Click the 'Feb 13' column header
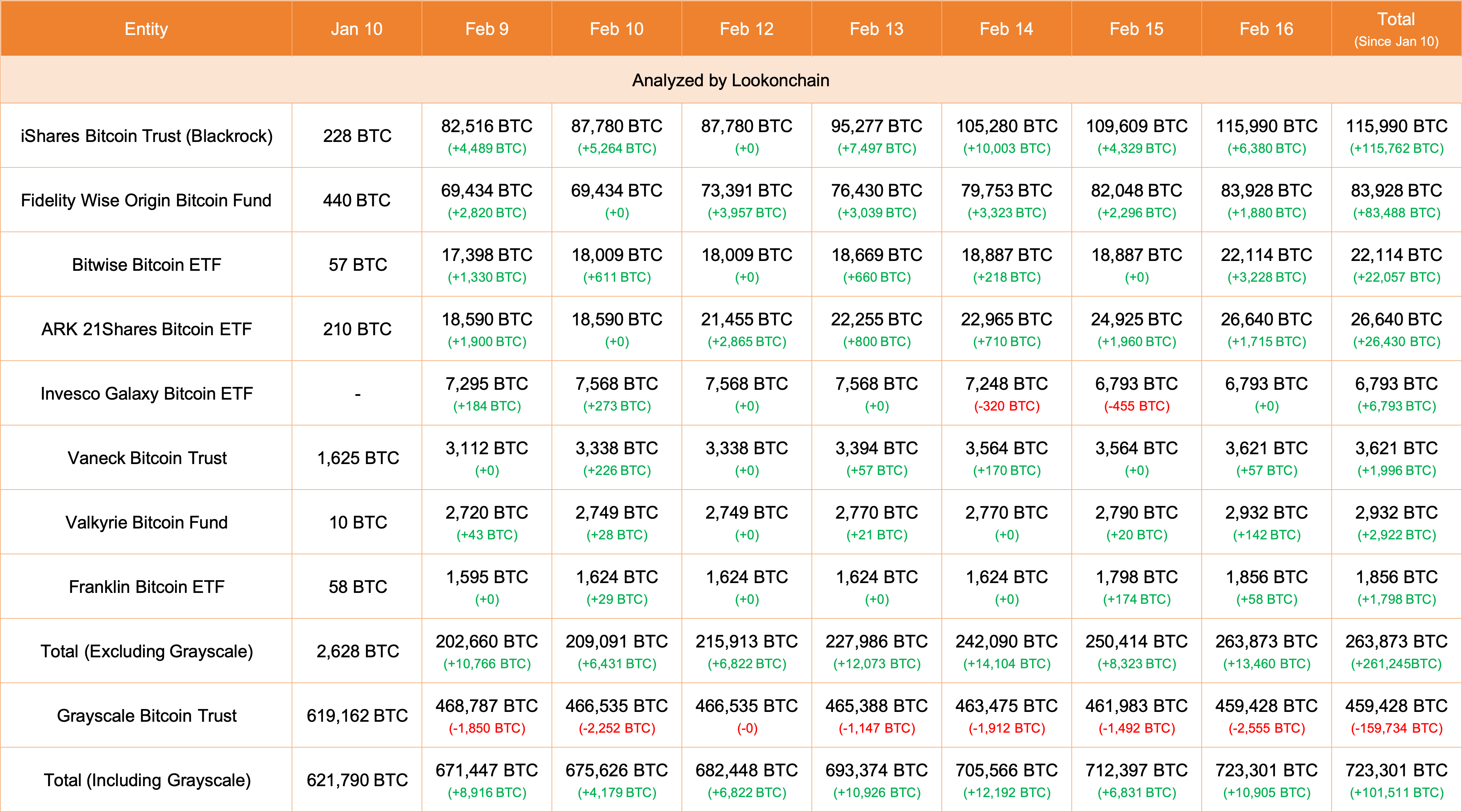Viewport: 1462px width, 812px height. 877,29
